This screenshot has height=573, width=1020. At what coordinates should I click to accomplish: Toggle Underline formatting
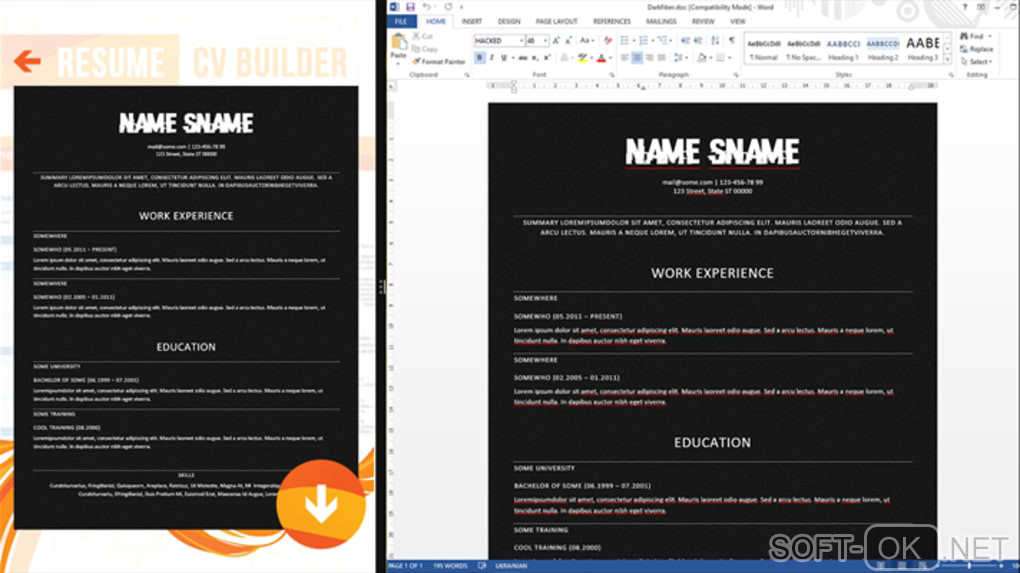click(x=503, y=58)
